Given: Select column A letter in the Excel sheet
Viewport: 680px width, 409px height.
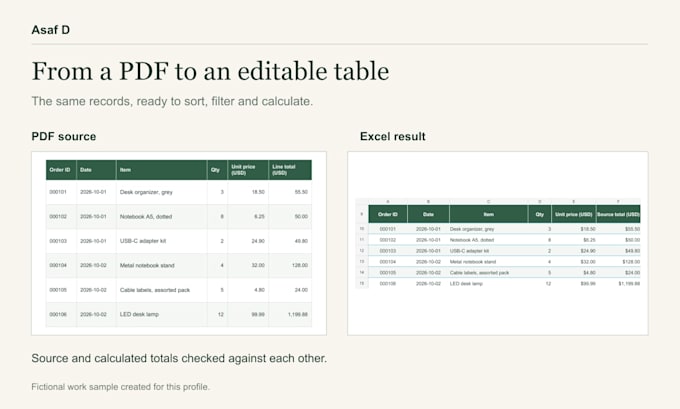Looking at the screenshot, I should point(388,202).
